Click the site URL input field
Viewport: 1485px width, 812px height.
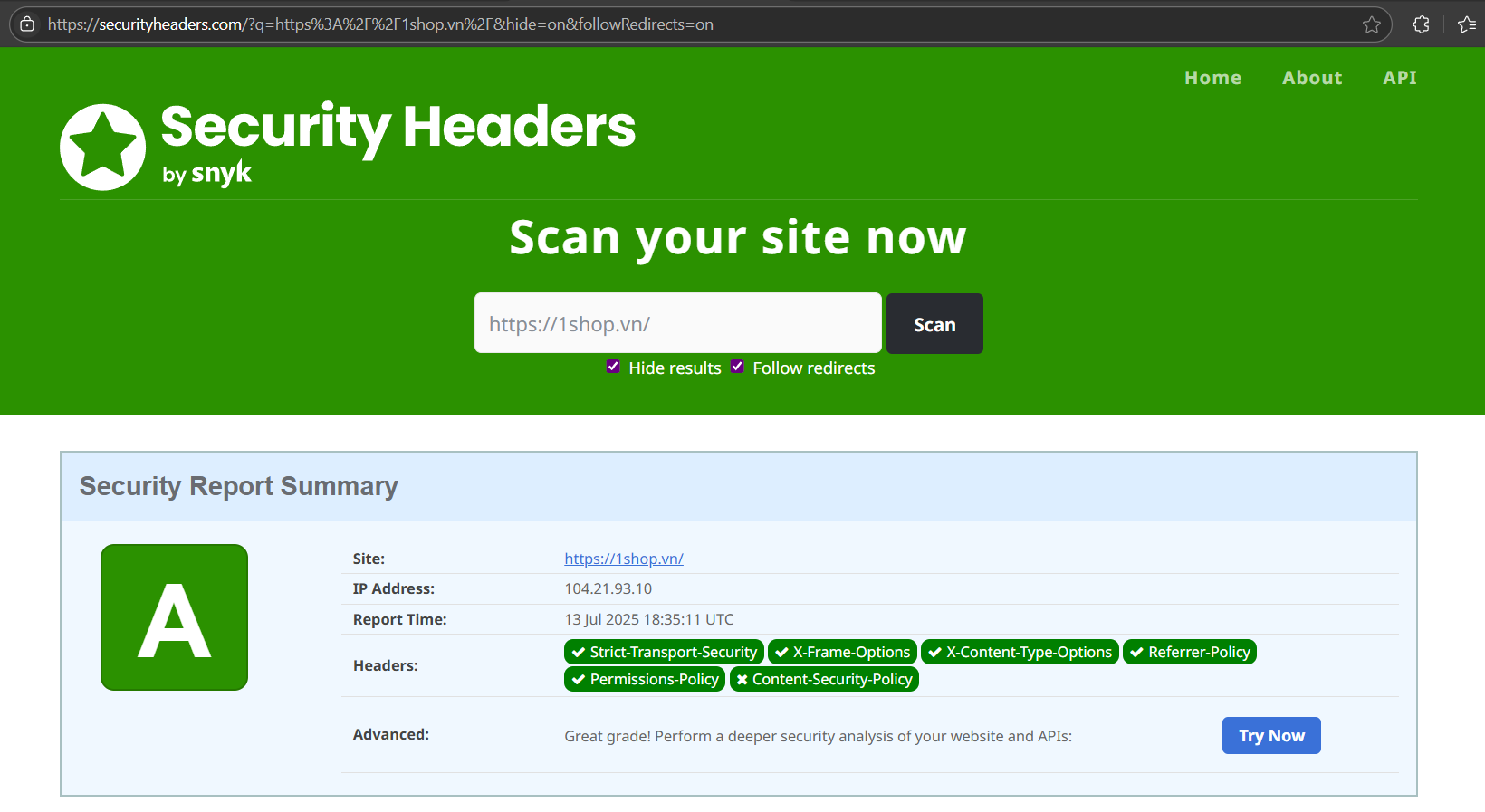[x=677, y=323]
